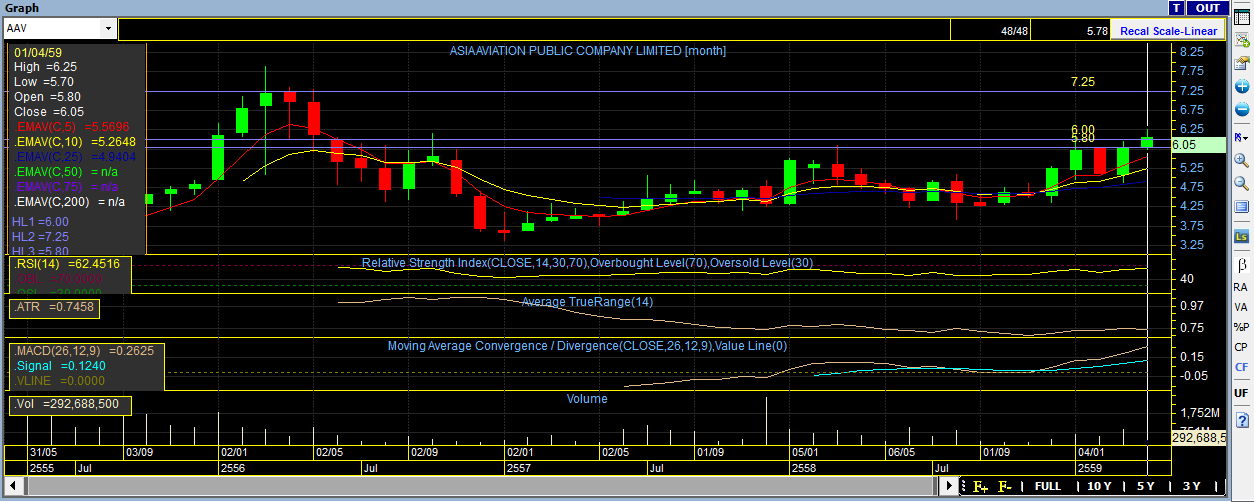Click the EMAV(C,200) = n/a legend entry
This screenshot has width=1254, height=502.
[x=68, y=202]
